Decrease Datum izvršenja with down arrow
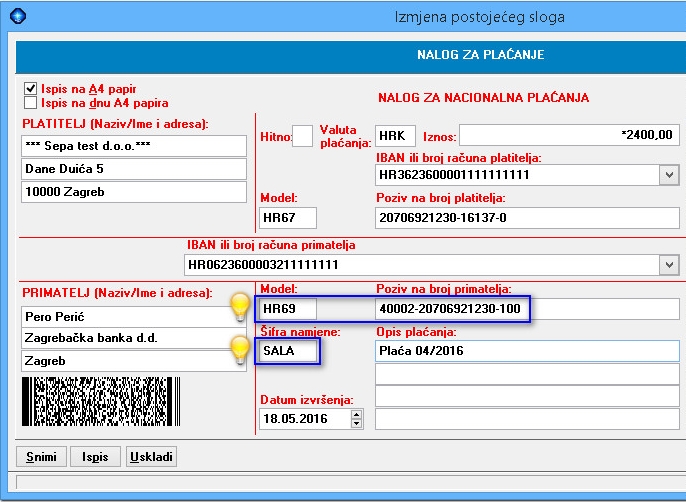Screen dimensions: 686x502 [357, 423]
